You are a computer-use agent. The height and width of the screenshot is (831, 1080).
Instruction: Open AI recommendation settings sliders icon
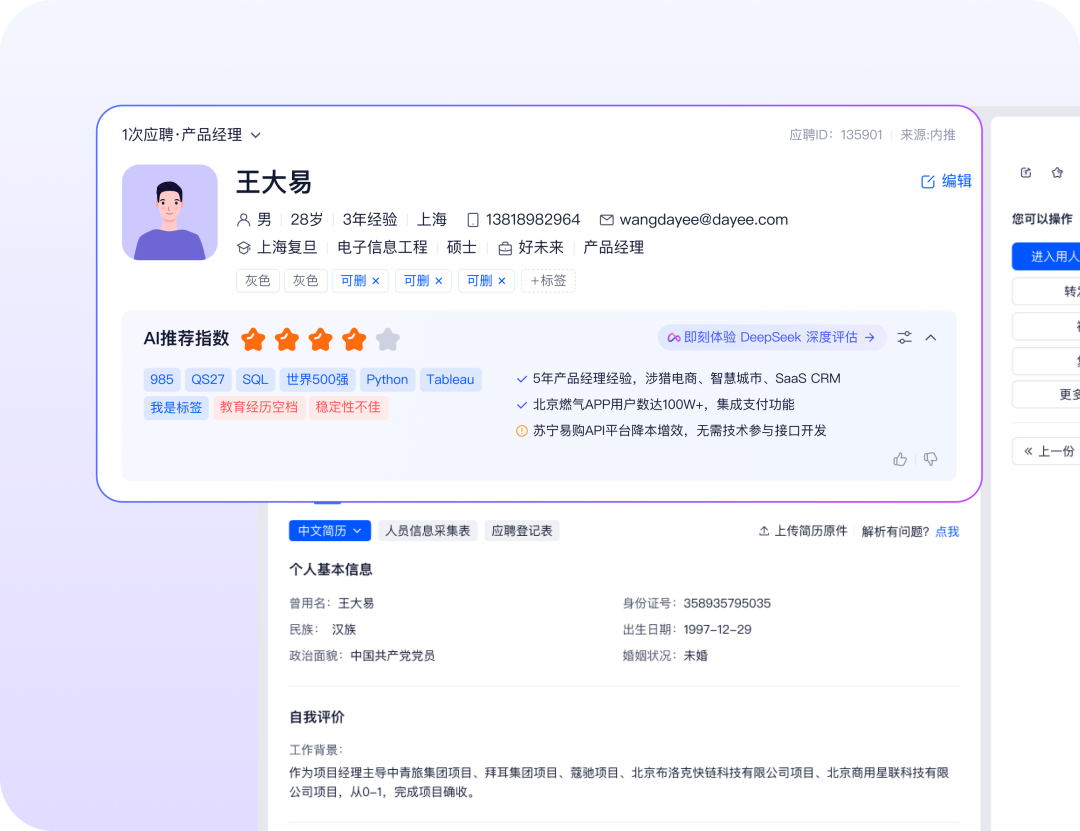pyautogui.click(x=904, y=338)
